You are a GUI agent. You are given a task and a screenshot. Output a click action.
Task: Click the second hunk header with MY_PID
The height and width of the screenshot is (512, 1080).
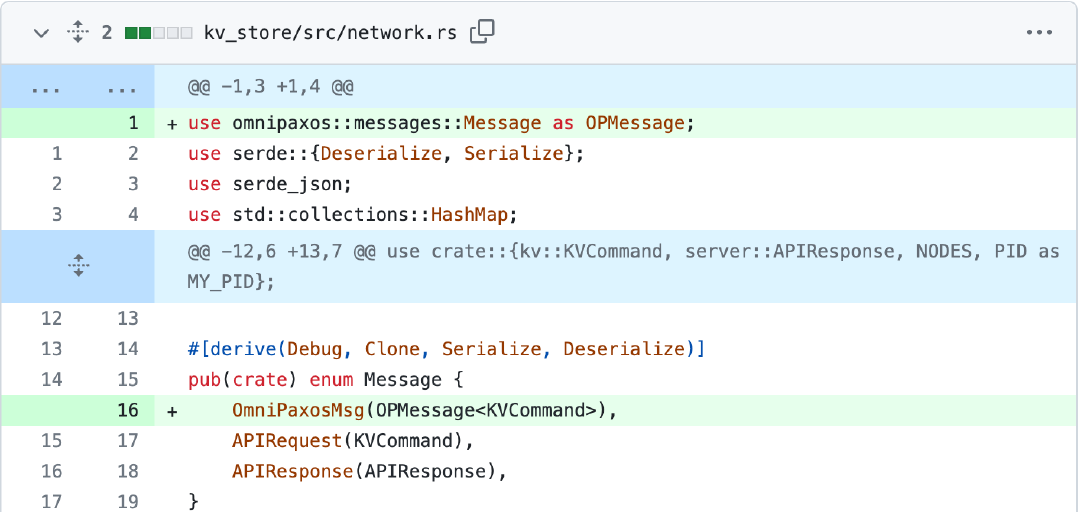tap(623, 267)
